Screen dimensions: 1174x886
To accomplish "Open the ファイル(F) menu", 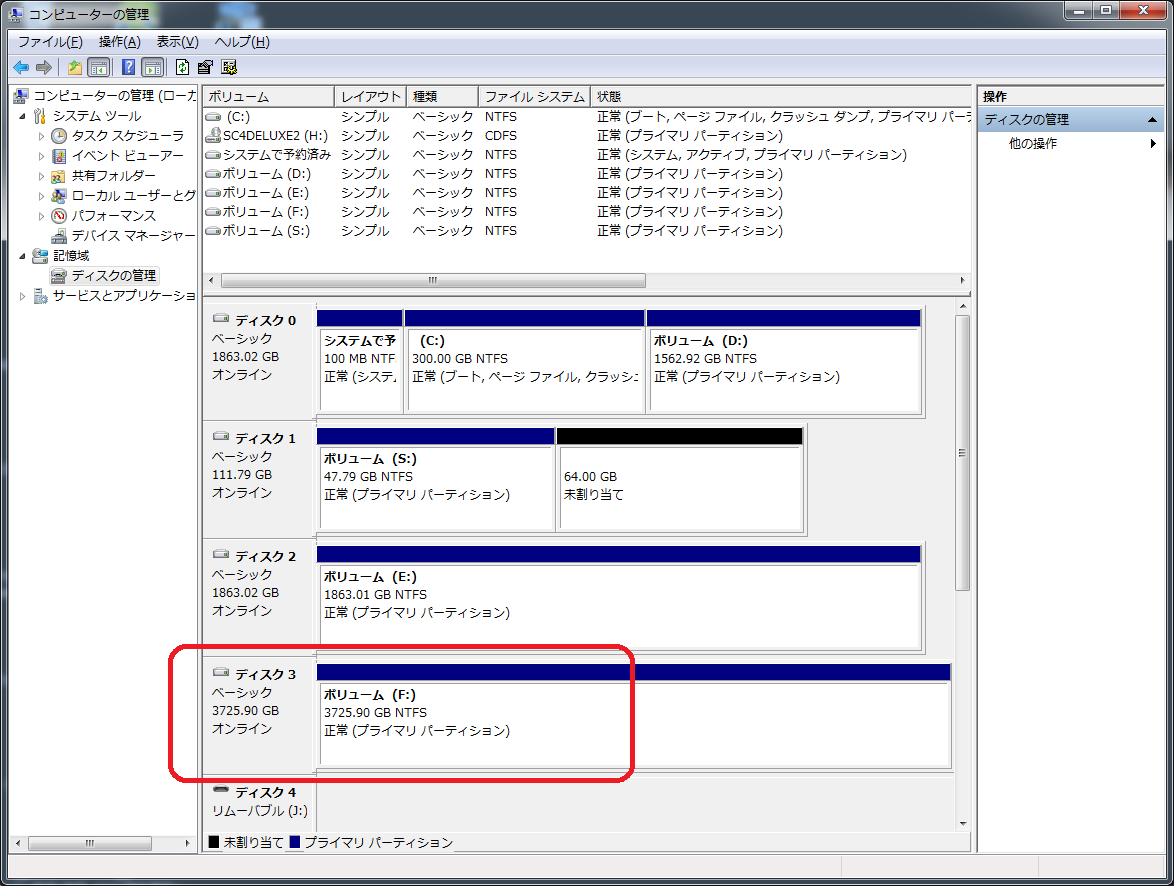I will click(50, 42).
